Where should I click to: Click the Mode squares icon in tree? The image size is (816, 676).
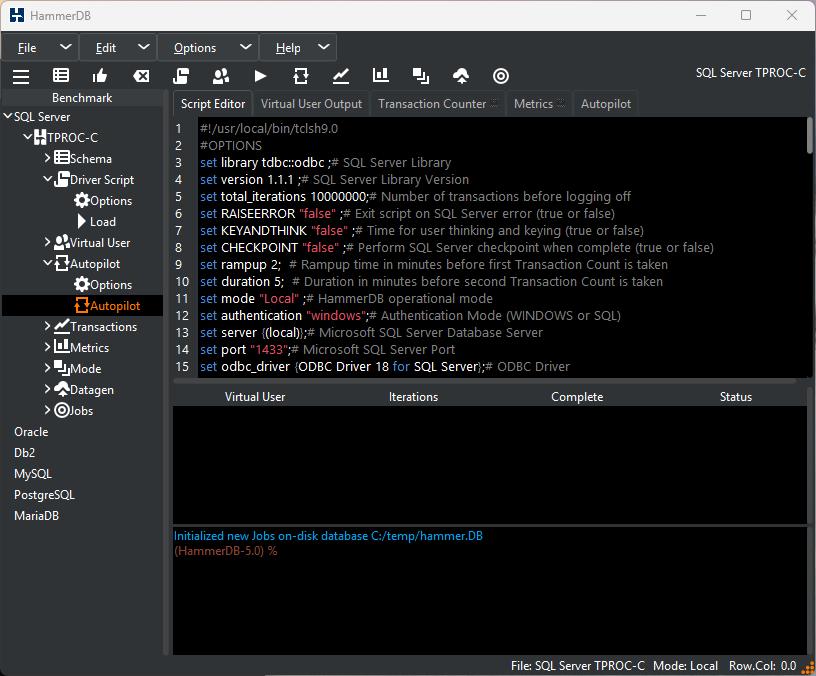pos(62,368)
